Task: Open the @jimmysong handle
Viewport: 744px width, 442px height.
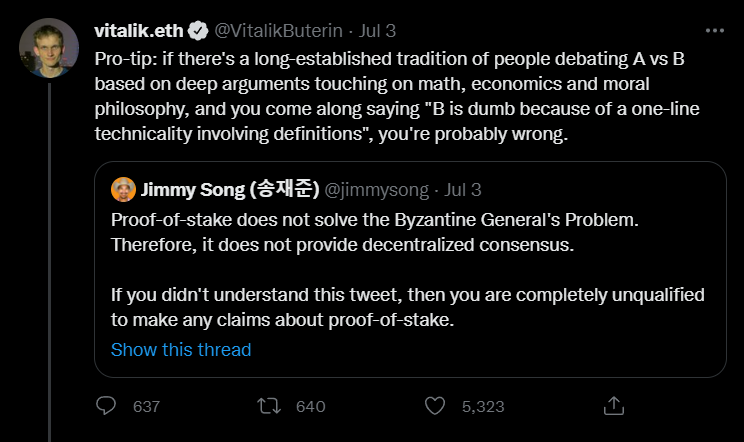Action: (374, 189)
